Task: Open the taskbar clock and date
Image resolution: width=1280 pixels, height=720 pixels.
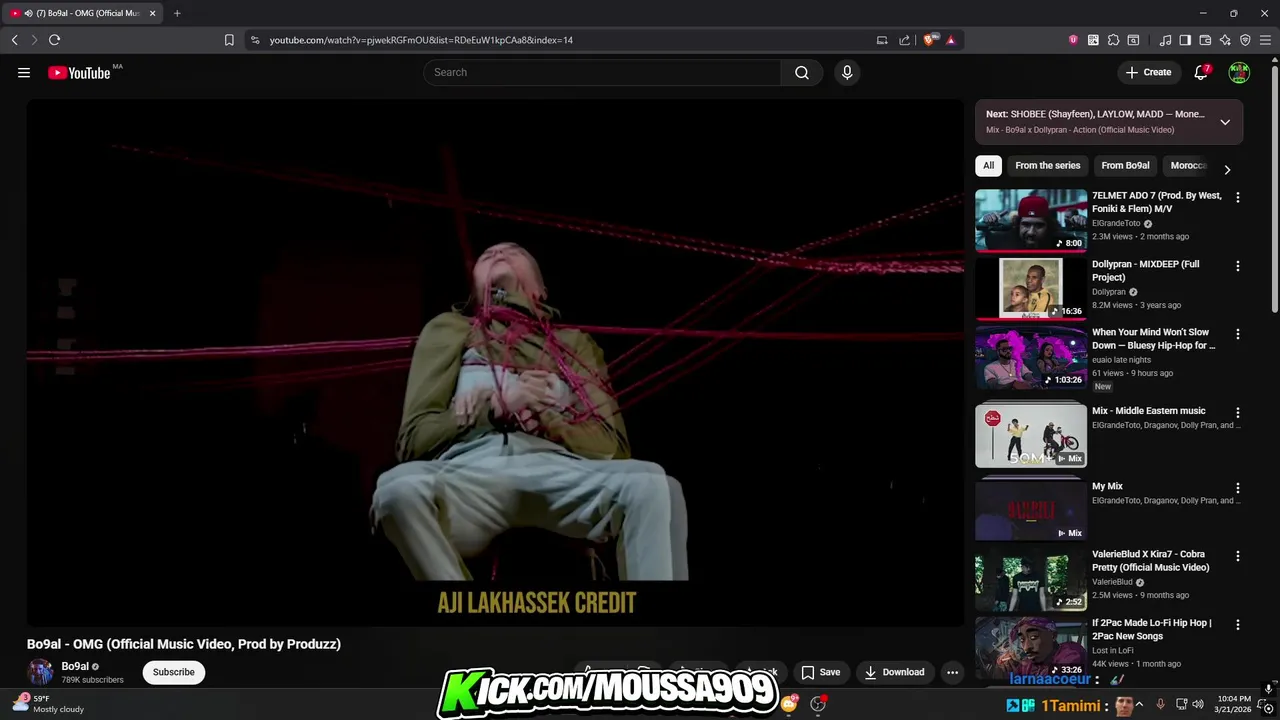Action: click(1233, 704)
